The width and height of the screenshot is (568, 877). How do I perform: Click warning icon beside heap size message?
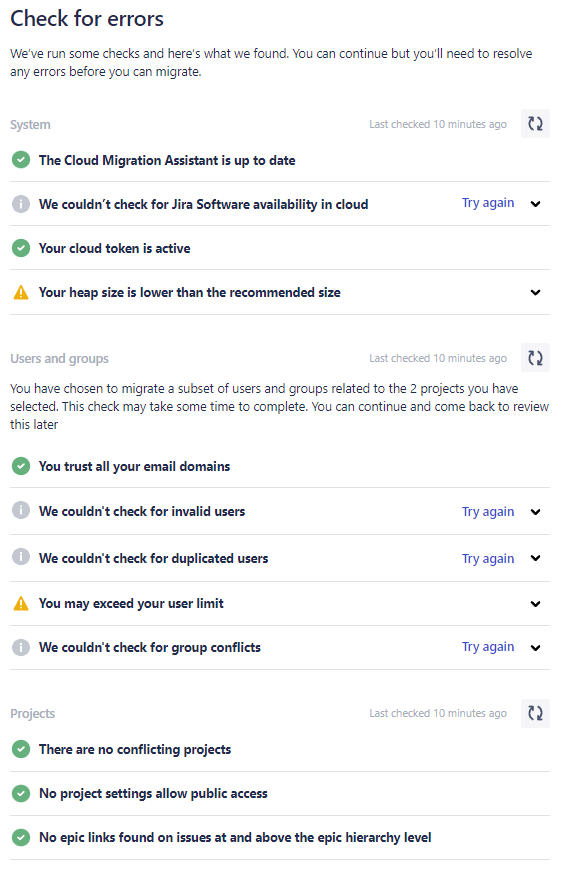coord(21,293)
